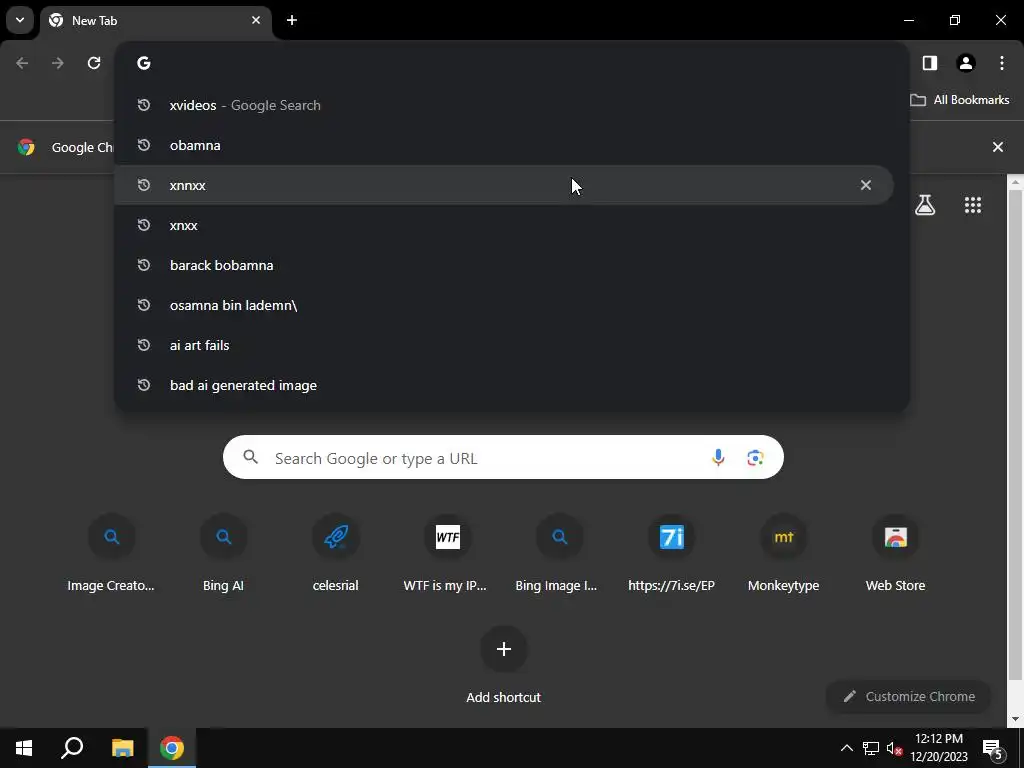Viewport: 1024px width, 768px height.
Task: Click the muted volume tray icon
Action: click(894, 748)
